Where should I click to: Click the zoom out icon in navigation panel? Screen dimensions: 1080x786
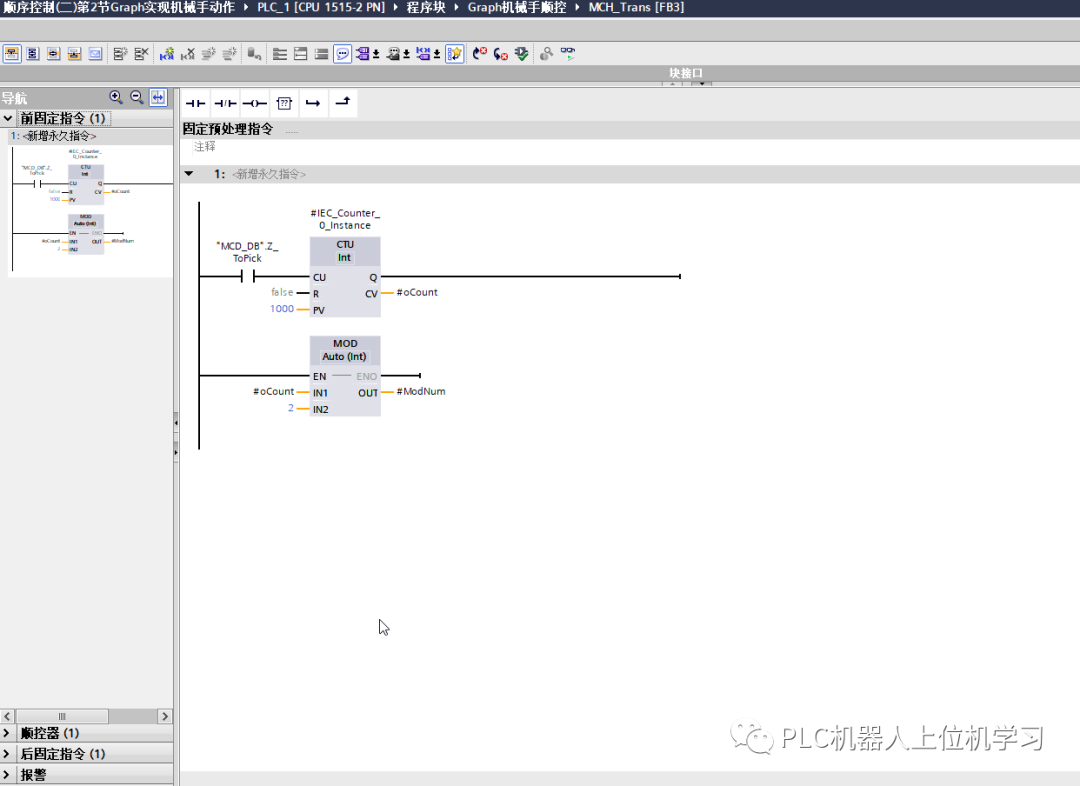(137, 97)
